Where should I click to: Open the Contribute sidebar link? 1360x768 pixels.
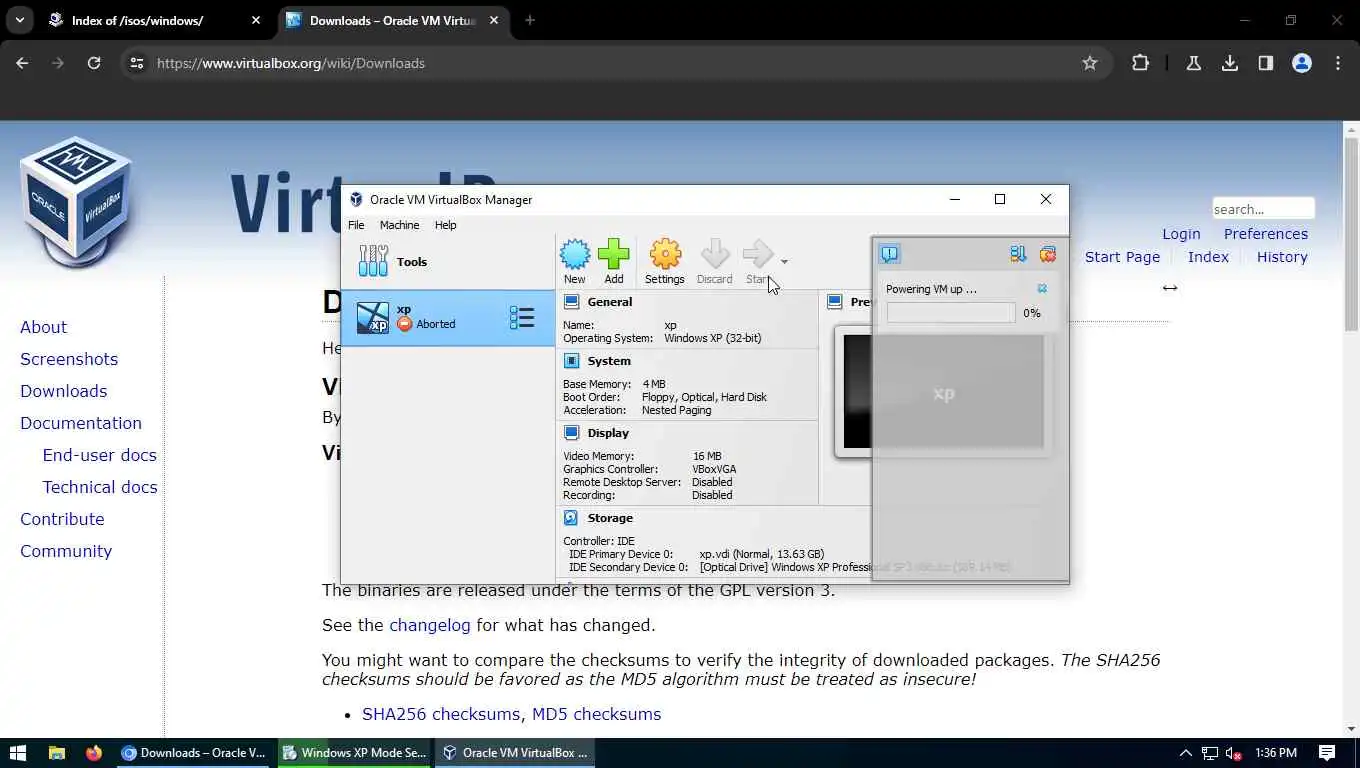(62, 519)
